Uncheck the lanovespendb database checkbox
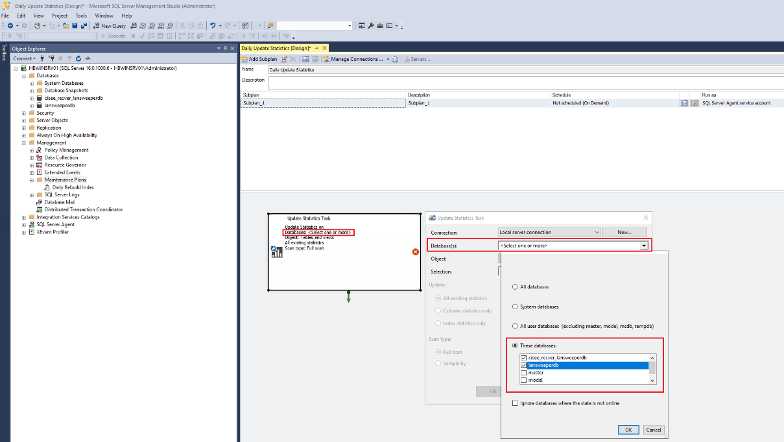The width and height of the screenshot is (784, 442). point(524,366)
